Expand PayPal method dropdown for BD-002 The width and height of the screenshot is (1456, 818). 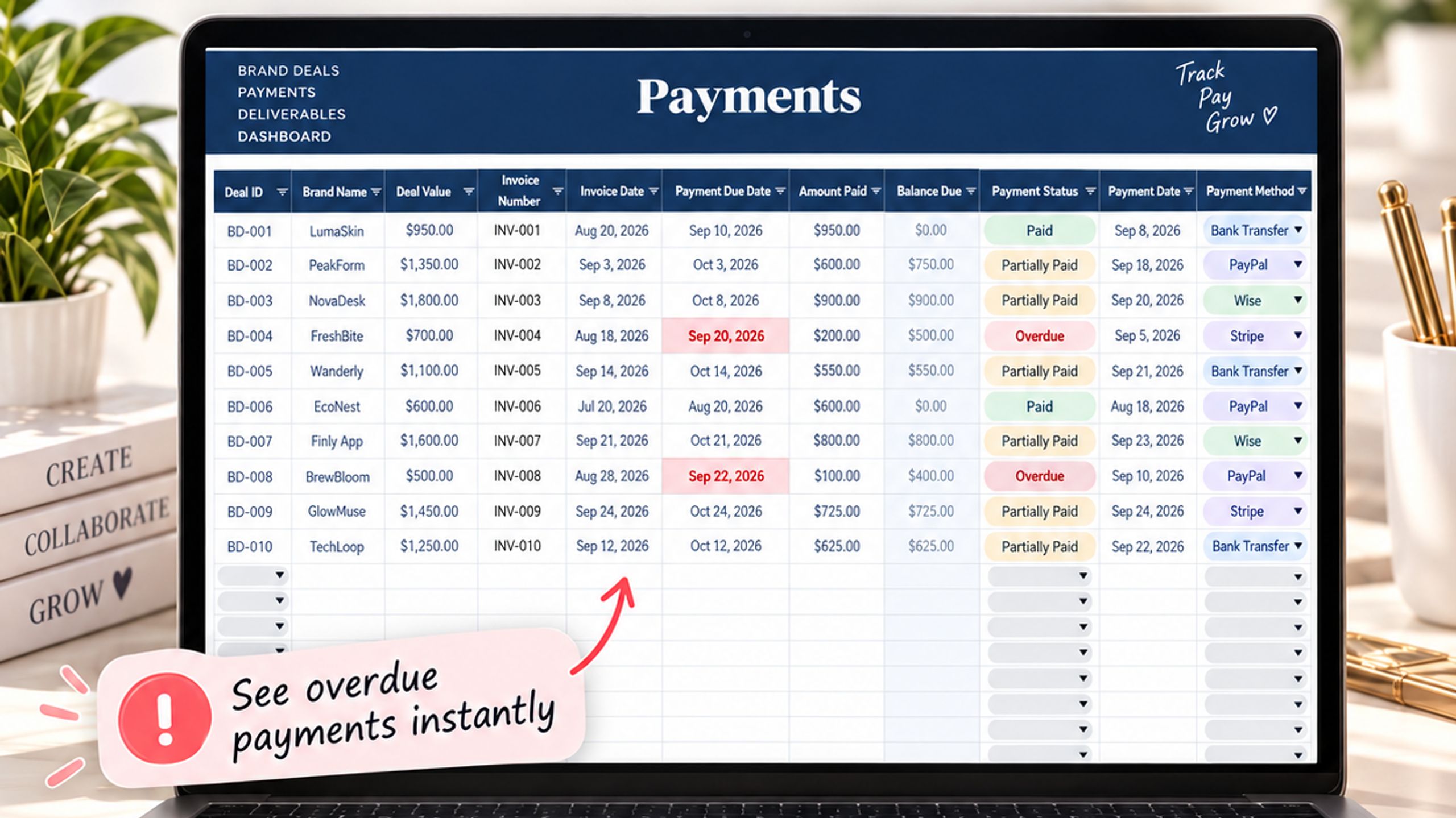[x=1298, y=264]
